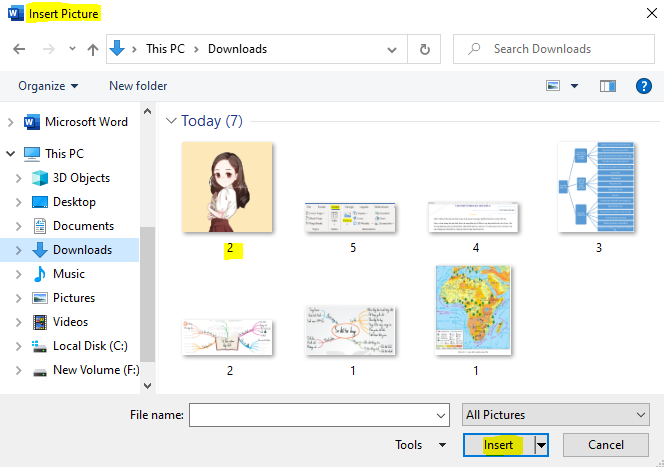This screenshot has height=467, width=664.
Task: Open the Insert button dropdown arrow
Action: (x=542, y=445)
